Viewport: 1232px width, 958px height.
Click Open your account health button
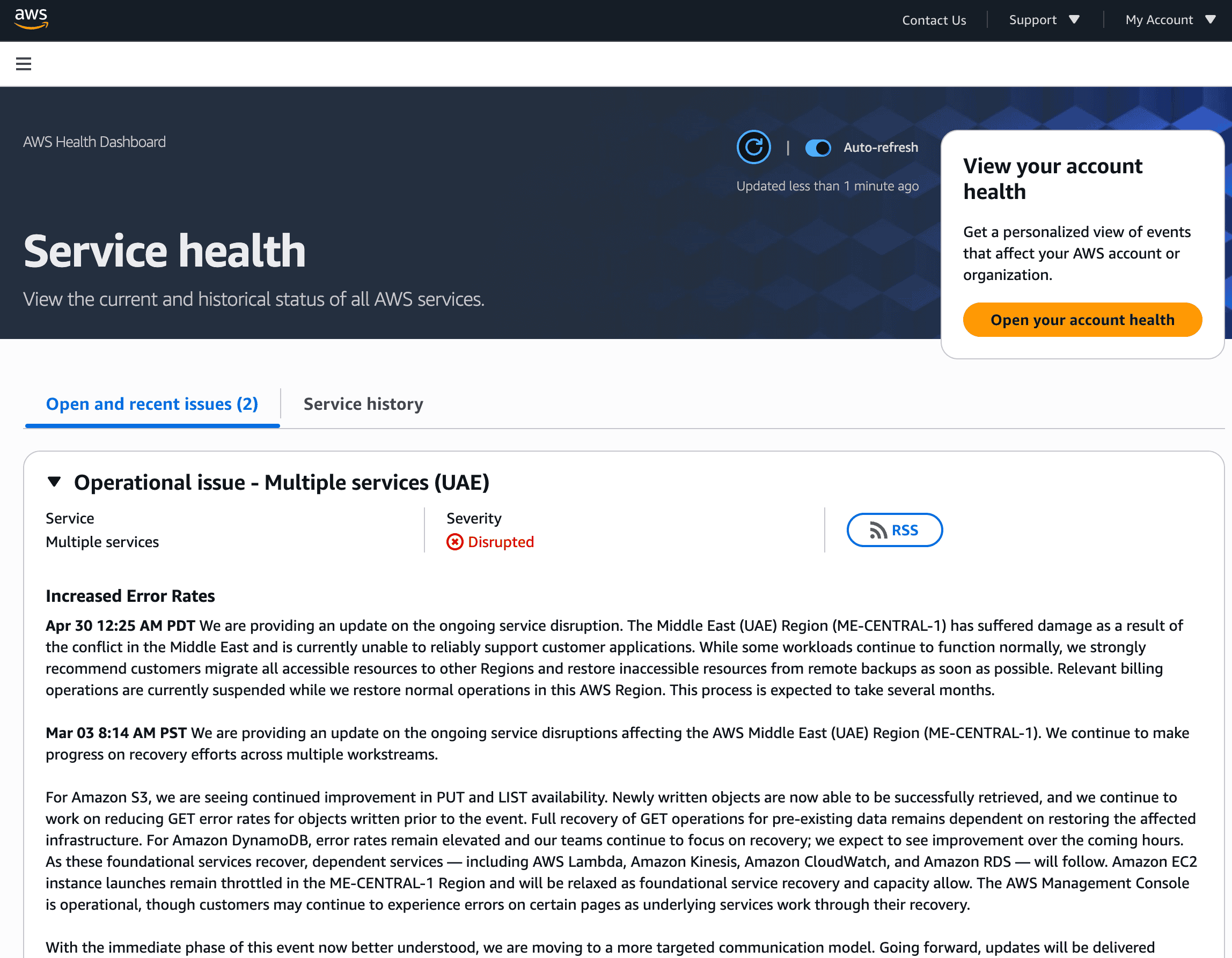tap(1082, 320)
